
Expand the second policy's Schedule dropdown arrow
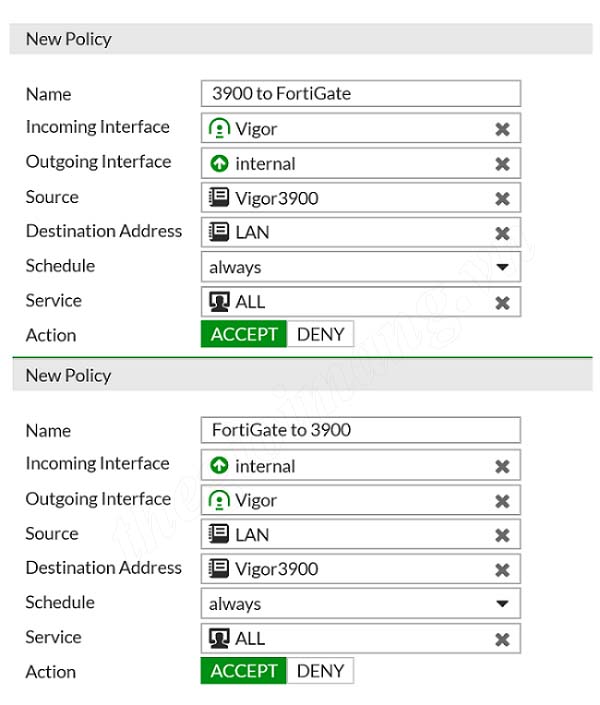coord(502,603)
